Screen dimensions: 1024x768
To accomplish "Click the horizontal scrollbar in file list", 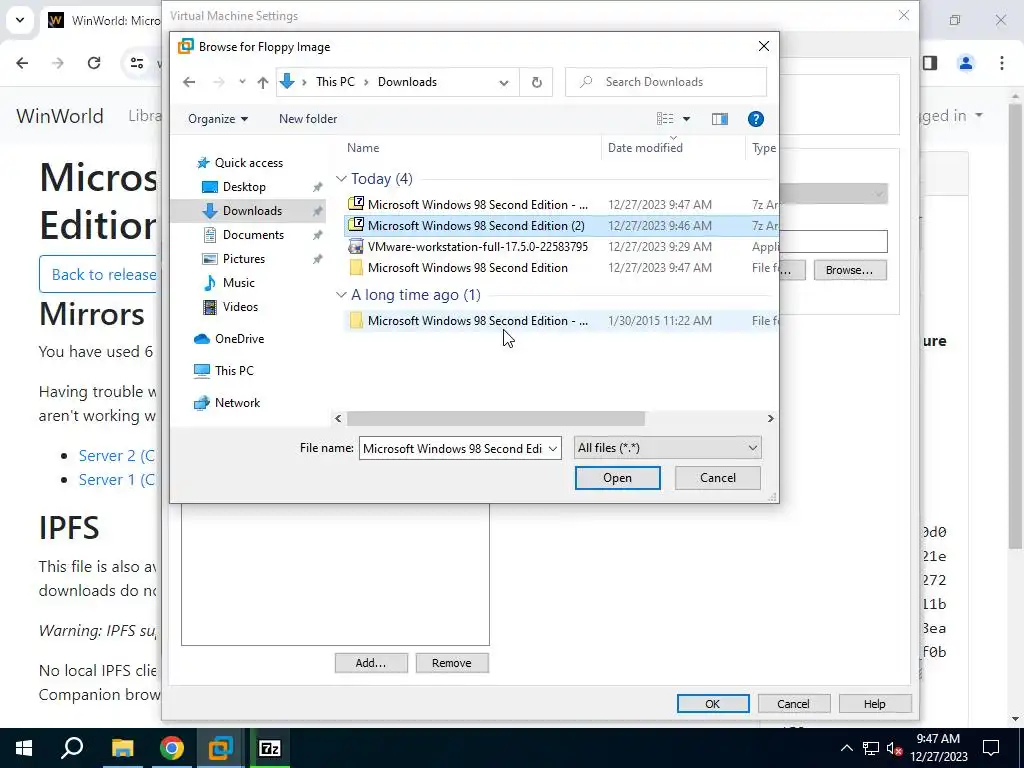I will tap(496, 419).
